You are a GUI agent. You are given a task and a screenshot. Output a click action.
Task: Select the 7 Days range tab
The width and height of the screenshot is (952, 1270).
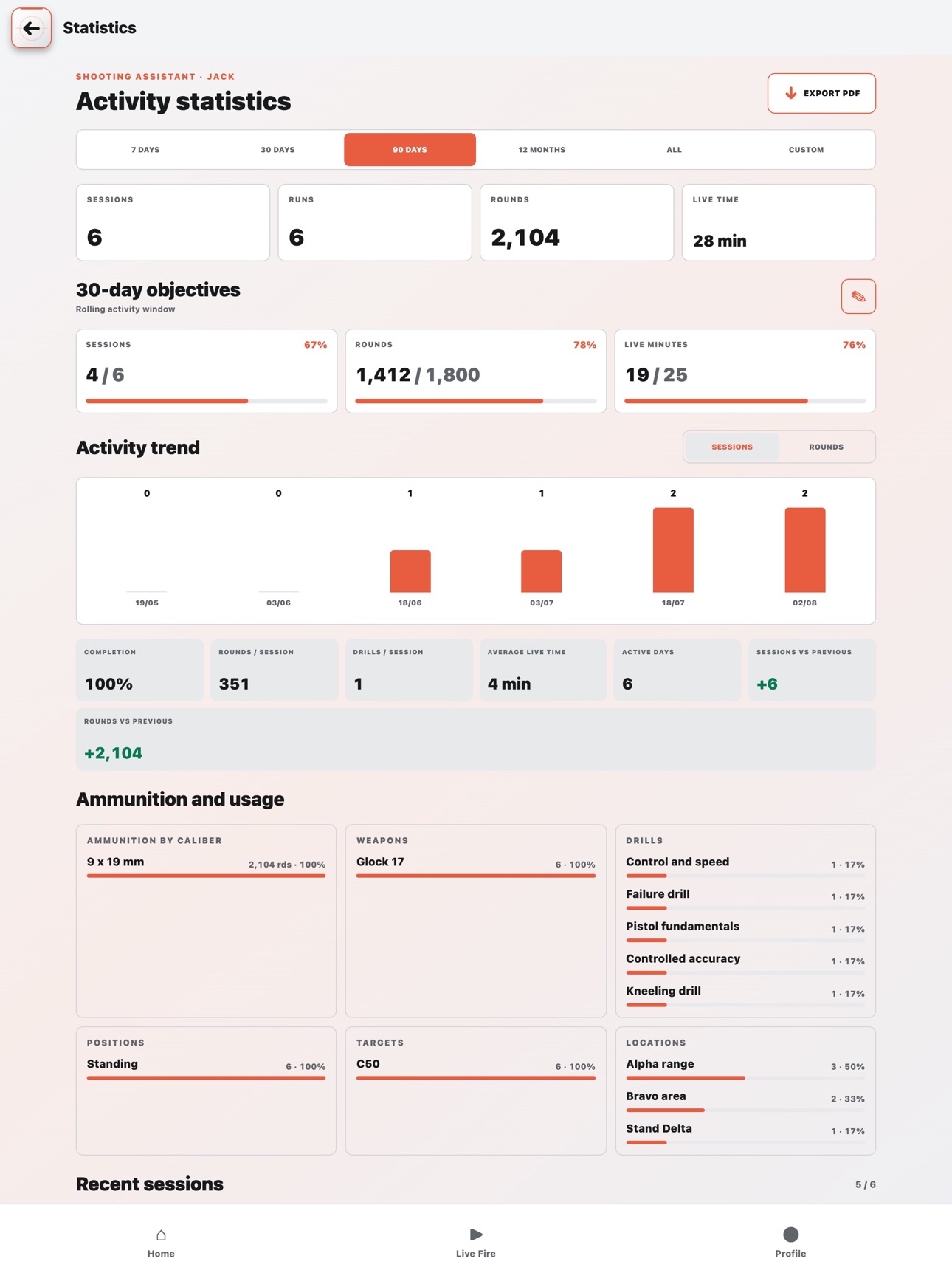click(x=145, y=150)
